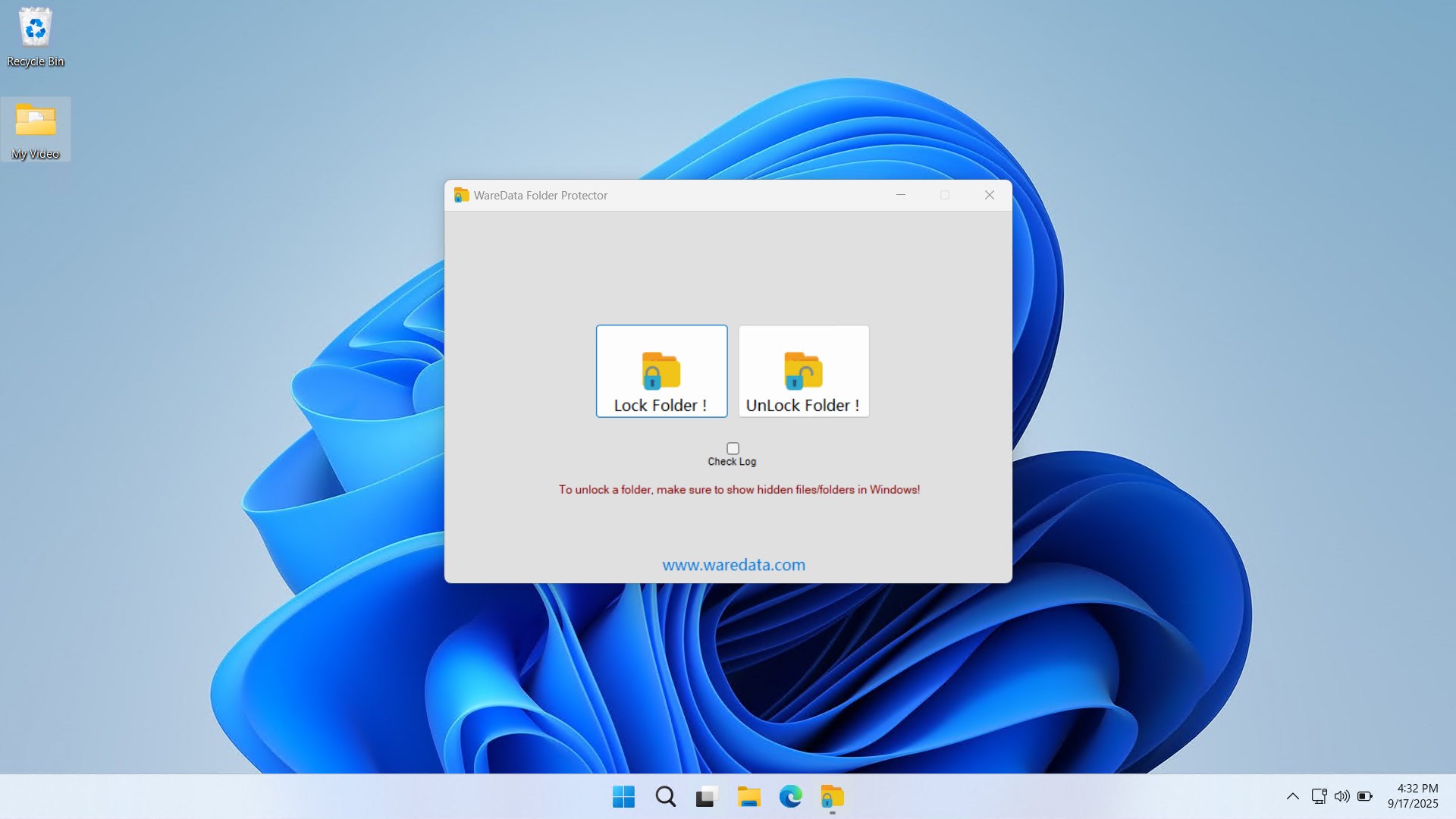The width and height of the screenshot is (1456, 819).
Task: Open the Windows Start menu
Action: click(623, 797)
